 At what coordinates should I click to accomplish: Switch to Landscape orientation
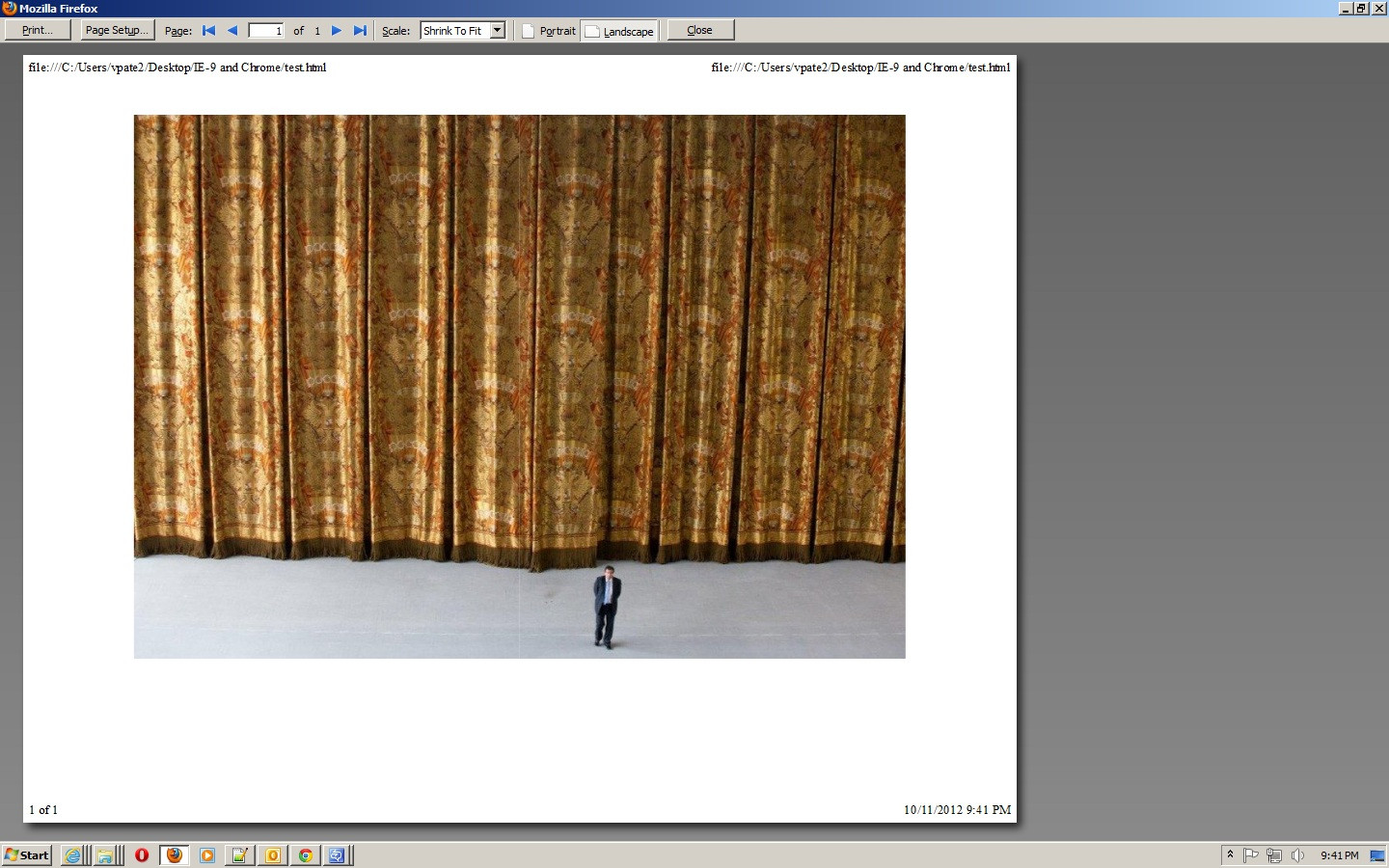(619, 30)
